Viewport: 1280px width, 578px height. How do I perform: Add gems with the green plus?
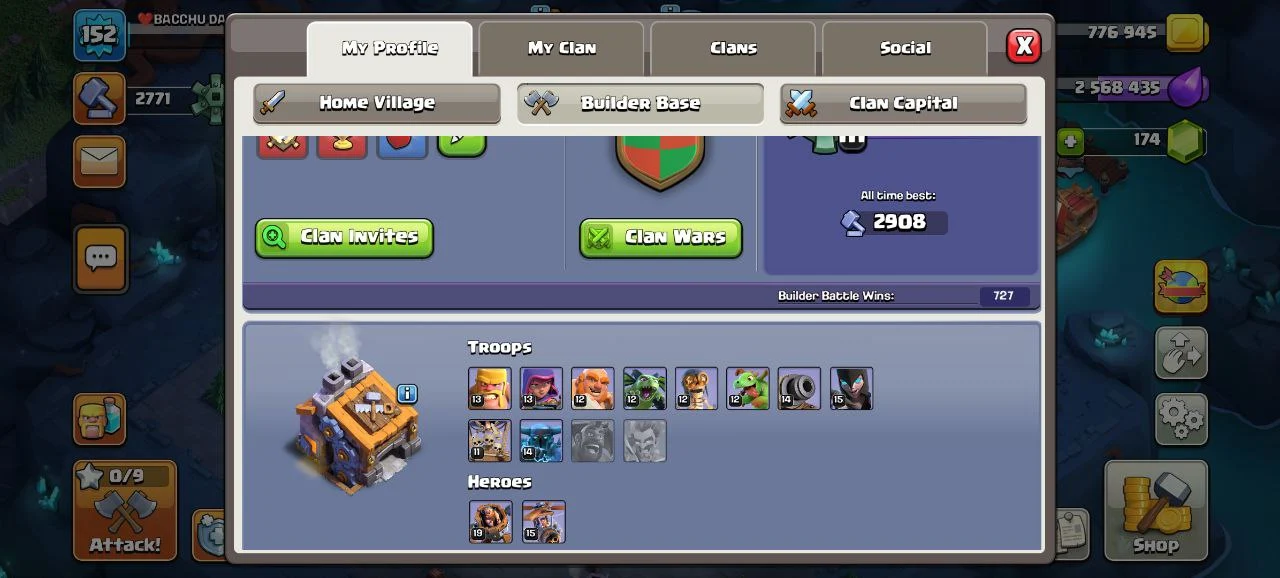(1071, 141)
